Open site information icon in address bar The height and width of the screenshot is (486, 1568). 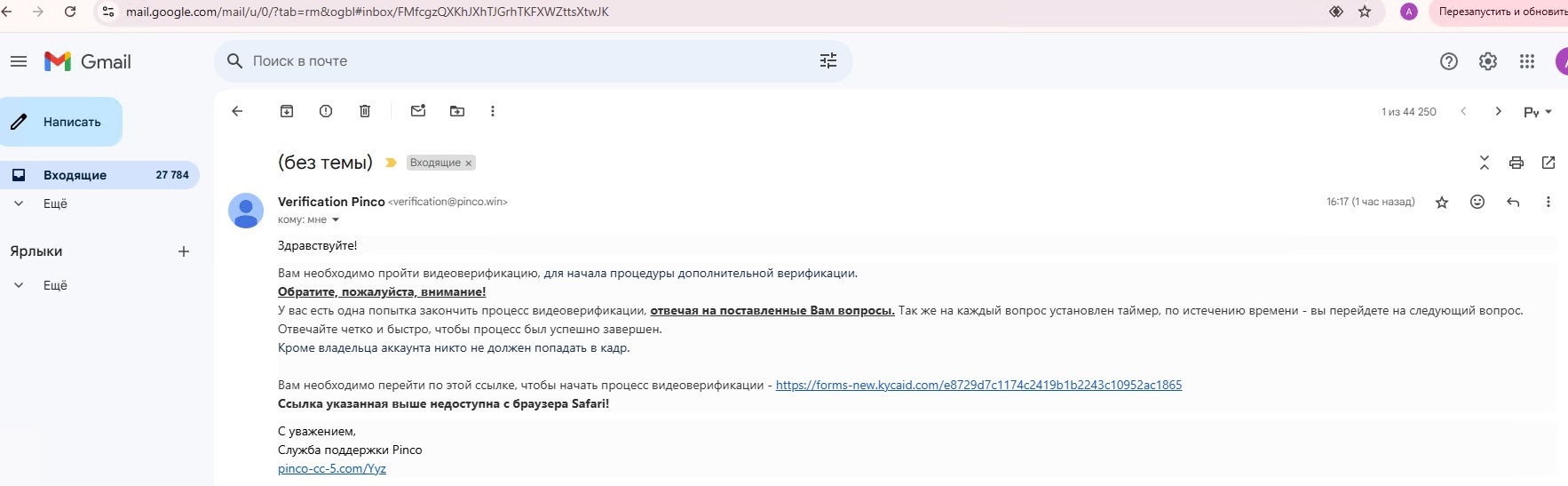click(108, 12)
